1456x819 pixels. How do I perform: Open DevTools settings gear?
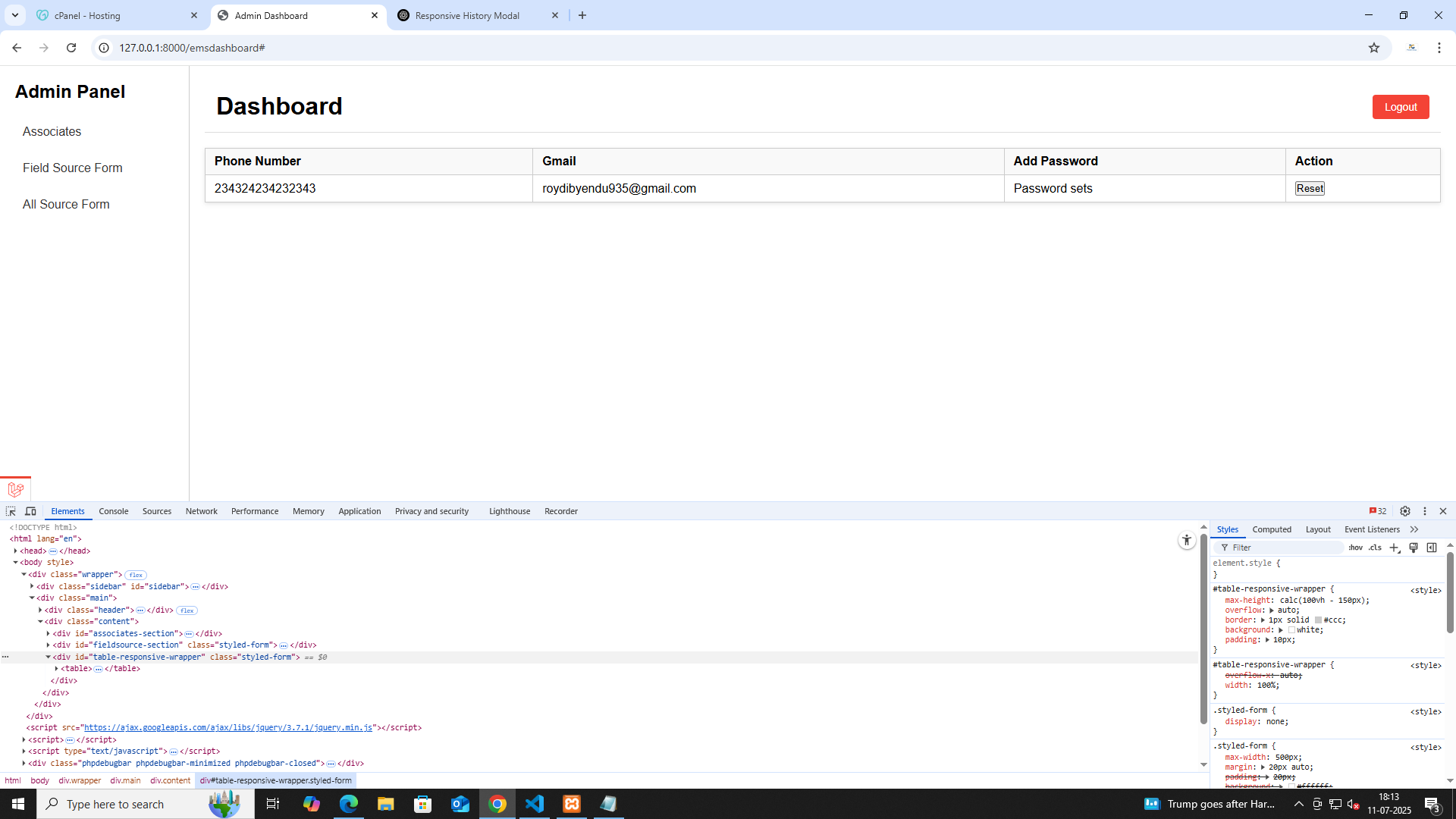coord(1405,511)
